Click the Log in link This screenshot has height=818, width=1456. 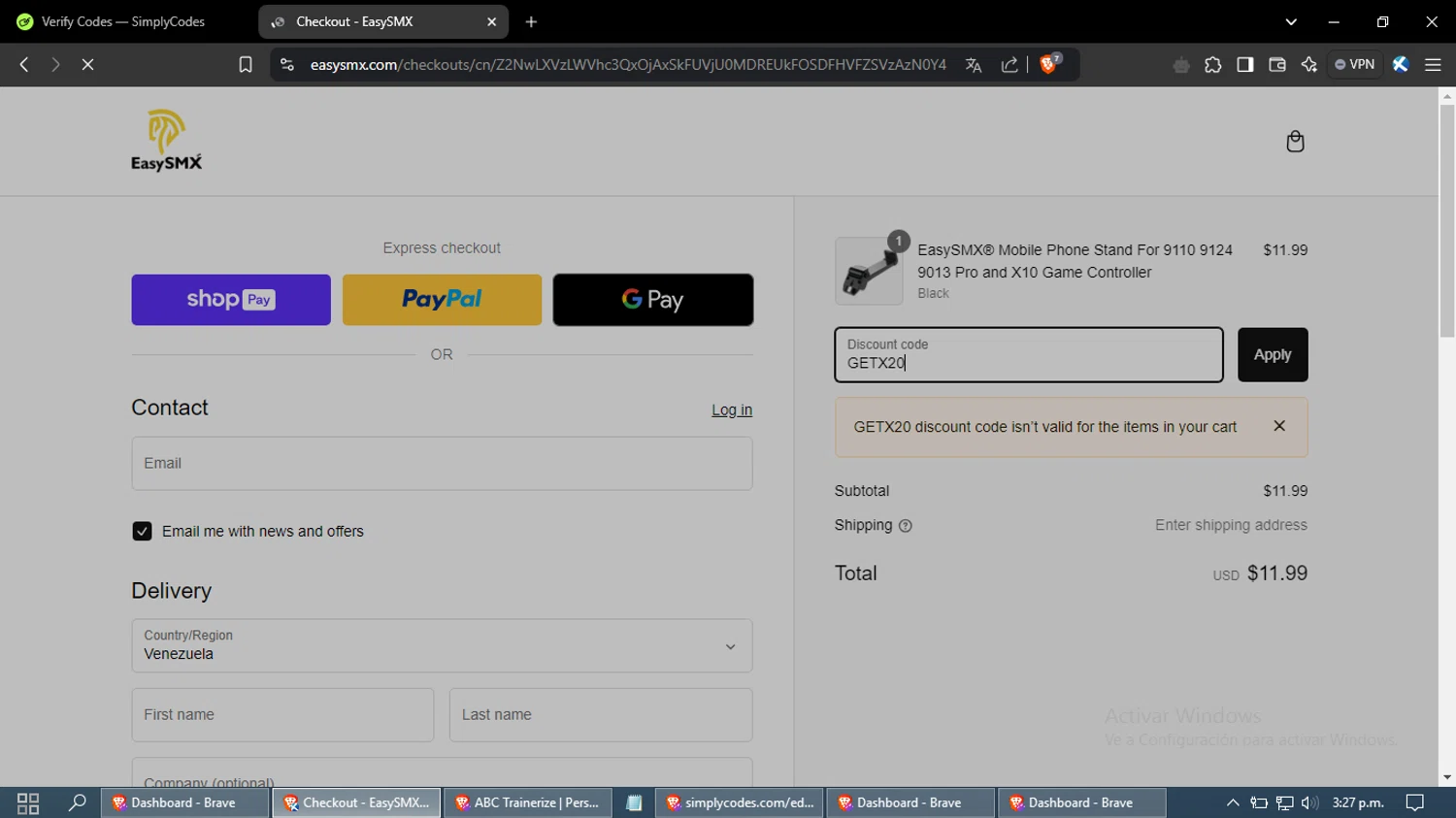[732, 410]
